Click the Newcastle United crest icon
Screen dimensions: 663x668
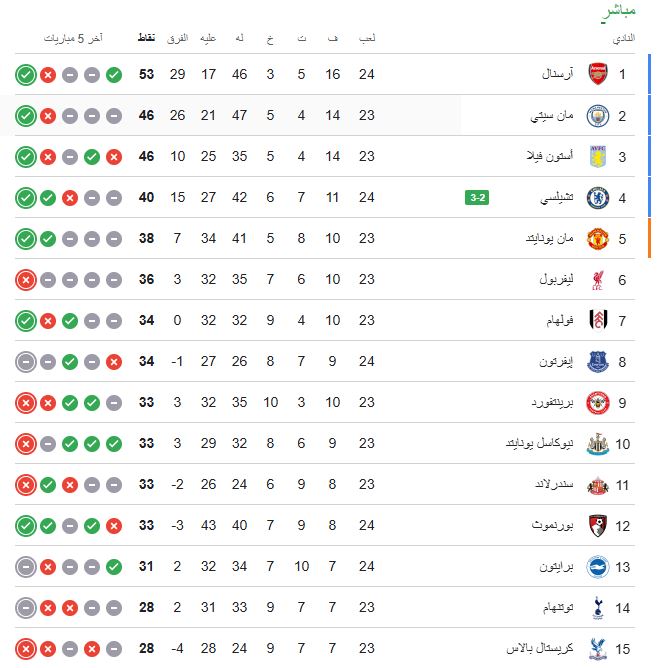[597, 443]
